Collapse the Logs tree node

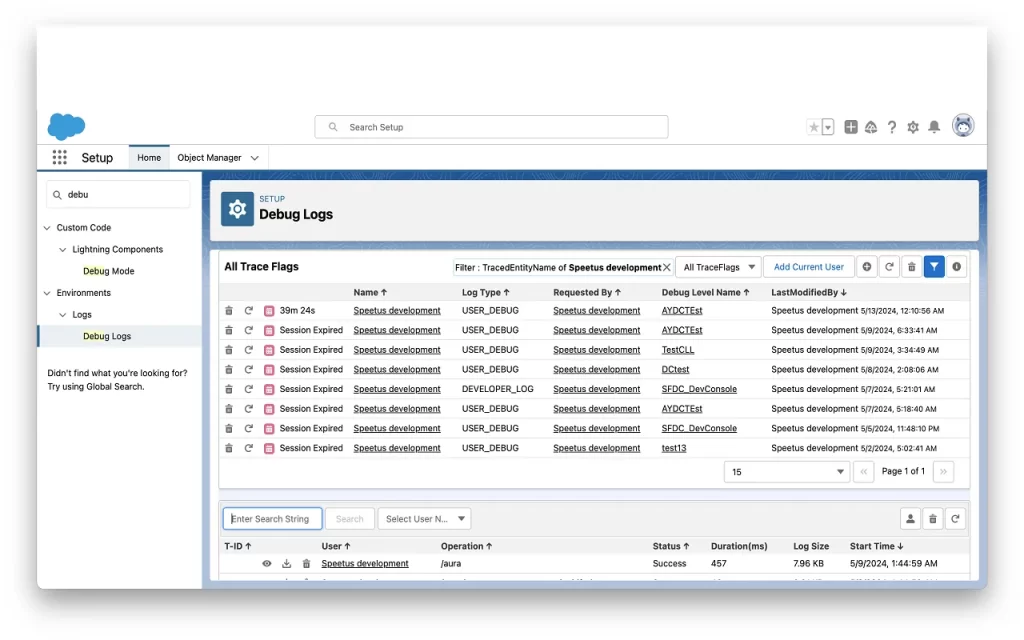pyautogui.click(x=63, y=315)
